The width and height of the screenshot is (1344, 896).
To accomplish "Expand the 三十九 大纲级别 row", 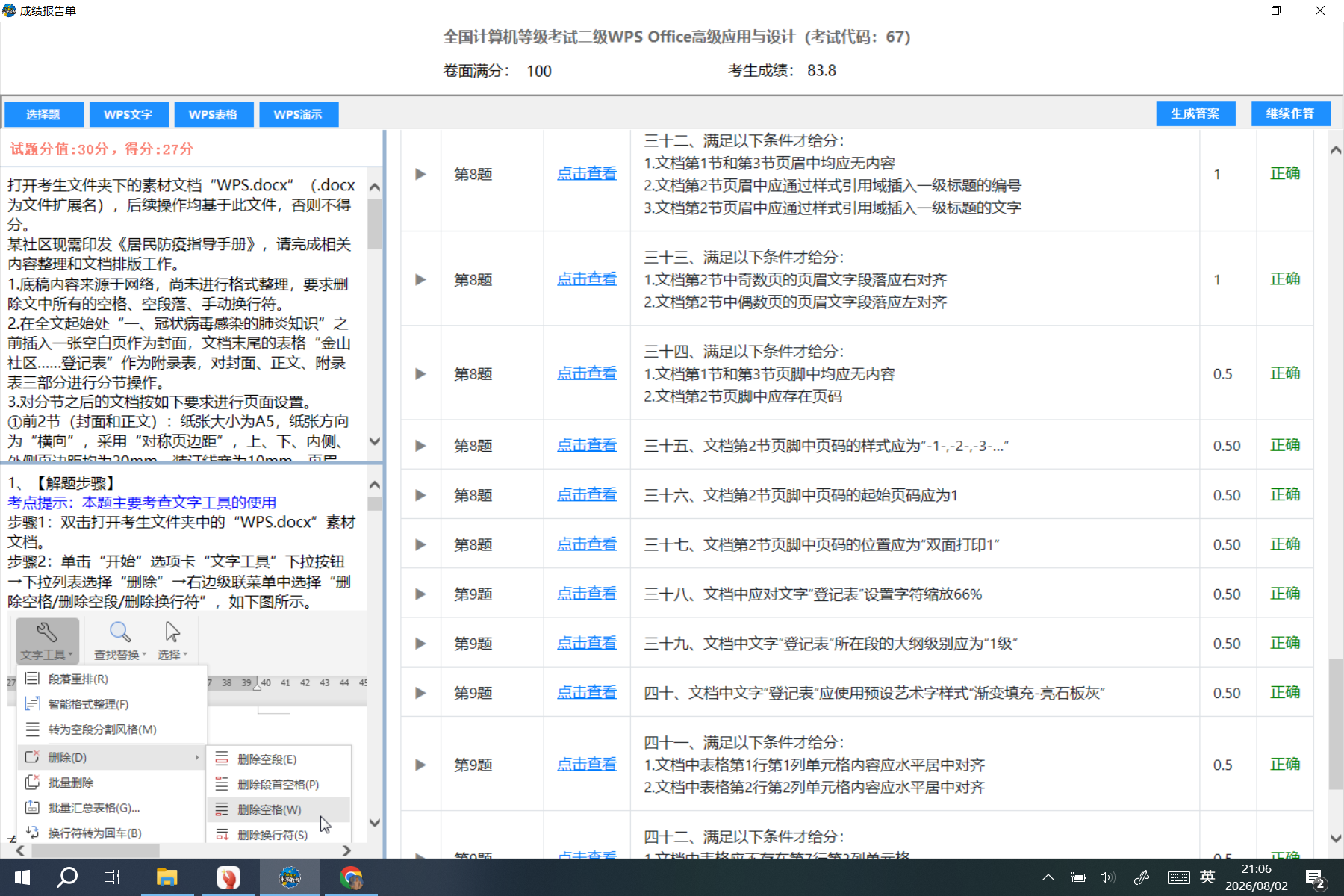I will tap(420, 643).
